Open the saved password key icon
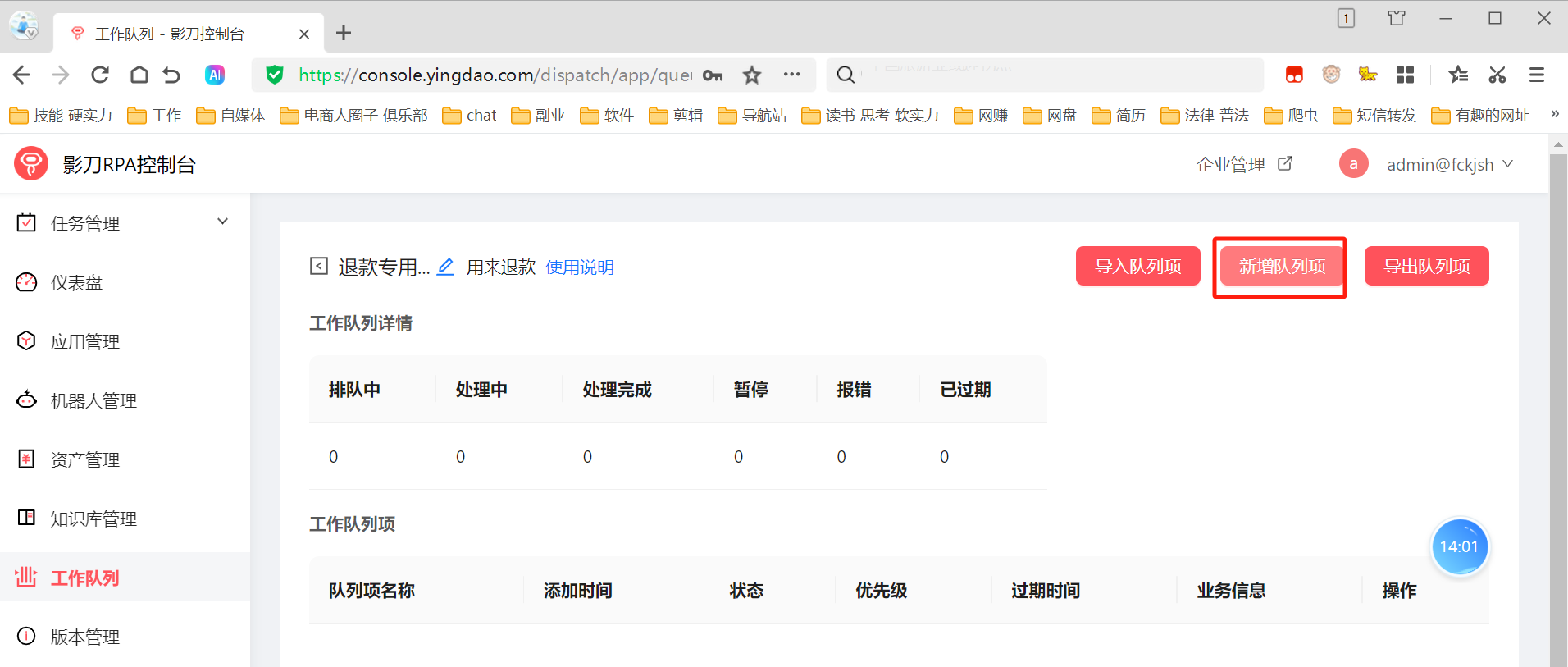1568x667 pixels. click(713, 75)
